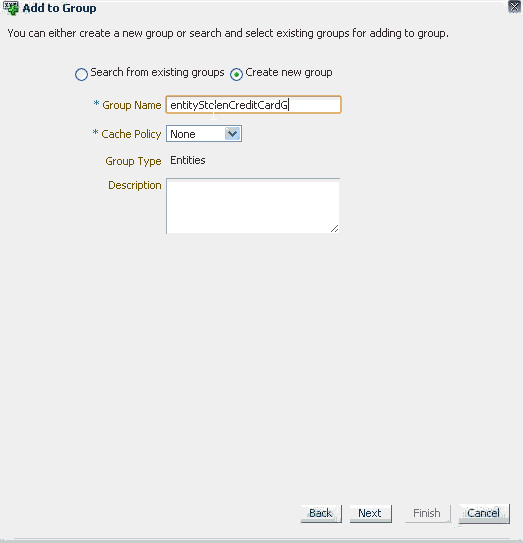Image resolution: width=523 pixels, height=543 pixels.
Task: Click the Description field label
Action: 135,185
